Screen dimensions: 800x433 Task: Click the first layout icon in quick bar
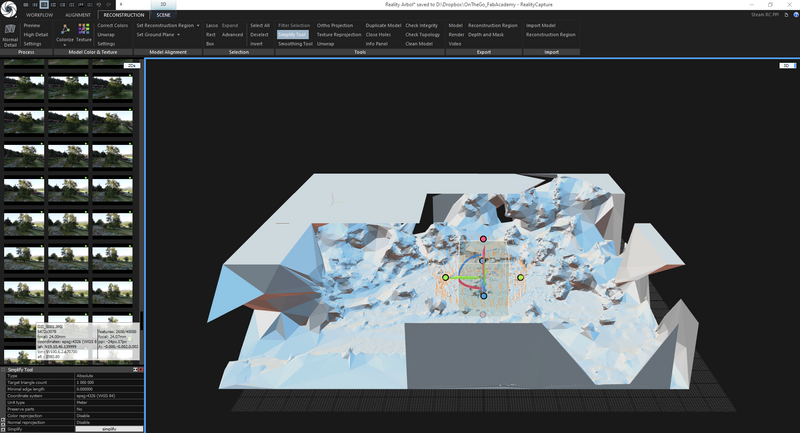point(26,5)
